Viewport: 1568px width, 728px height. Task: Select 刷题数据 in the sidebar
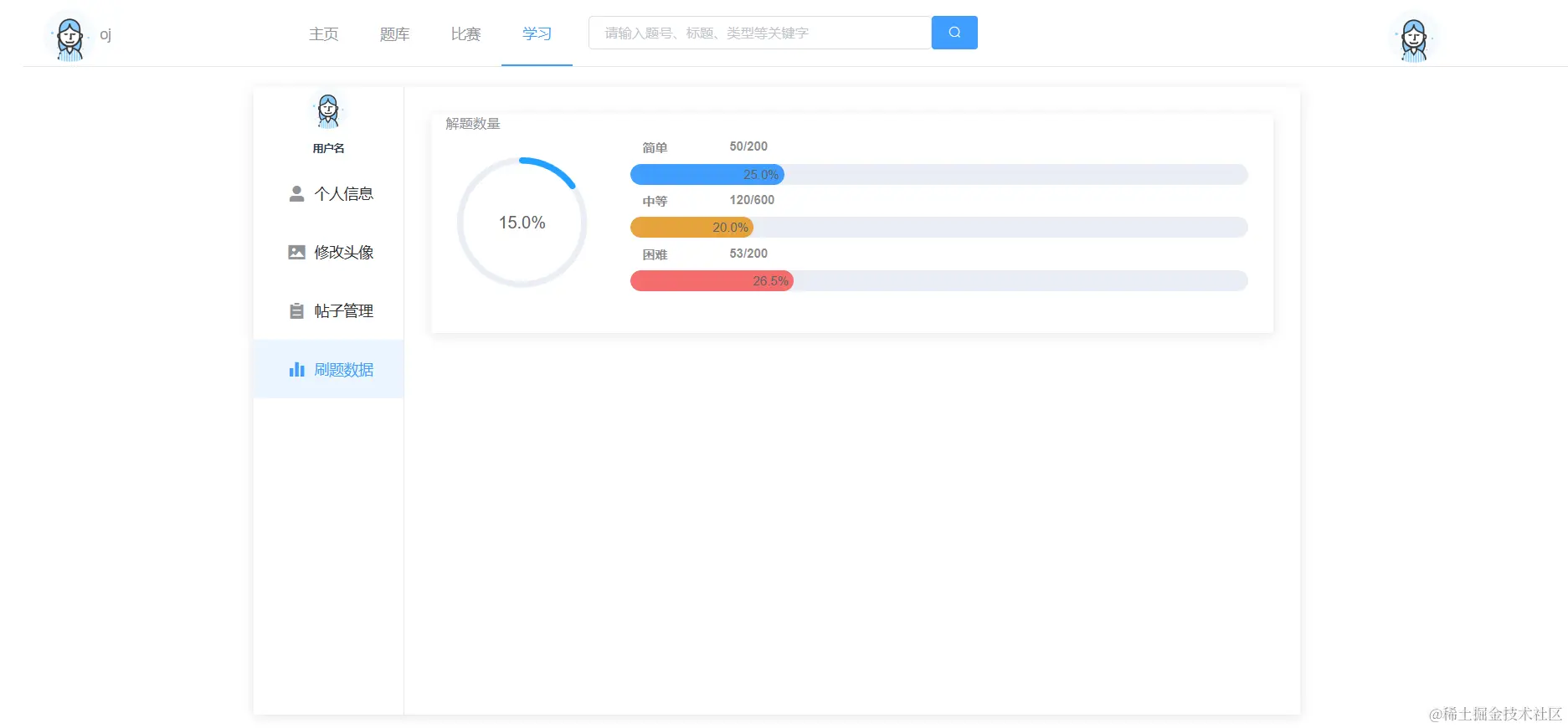tap(328, 370)
